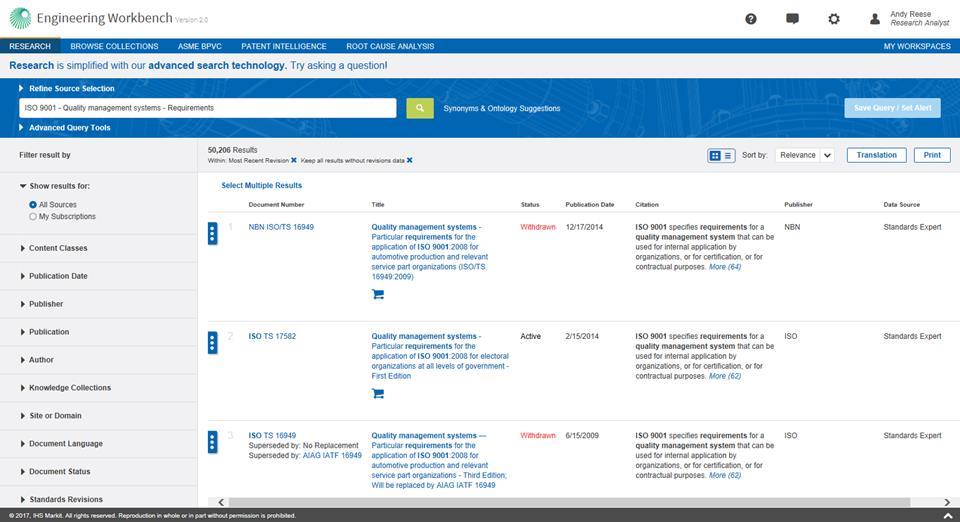The image size is (960, 522).
Task: Click More (64) in first citation
Action: click(724, 267)
